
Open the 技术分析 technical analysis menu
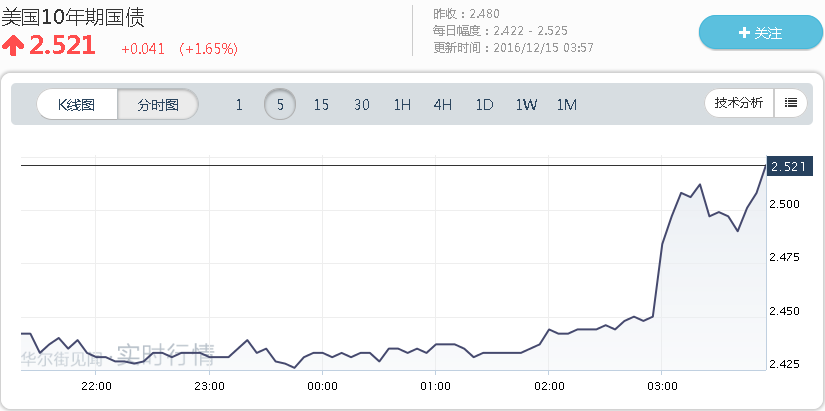[x=739, y=103]
